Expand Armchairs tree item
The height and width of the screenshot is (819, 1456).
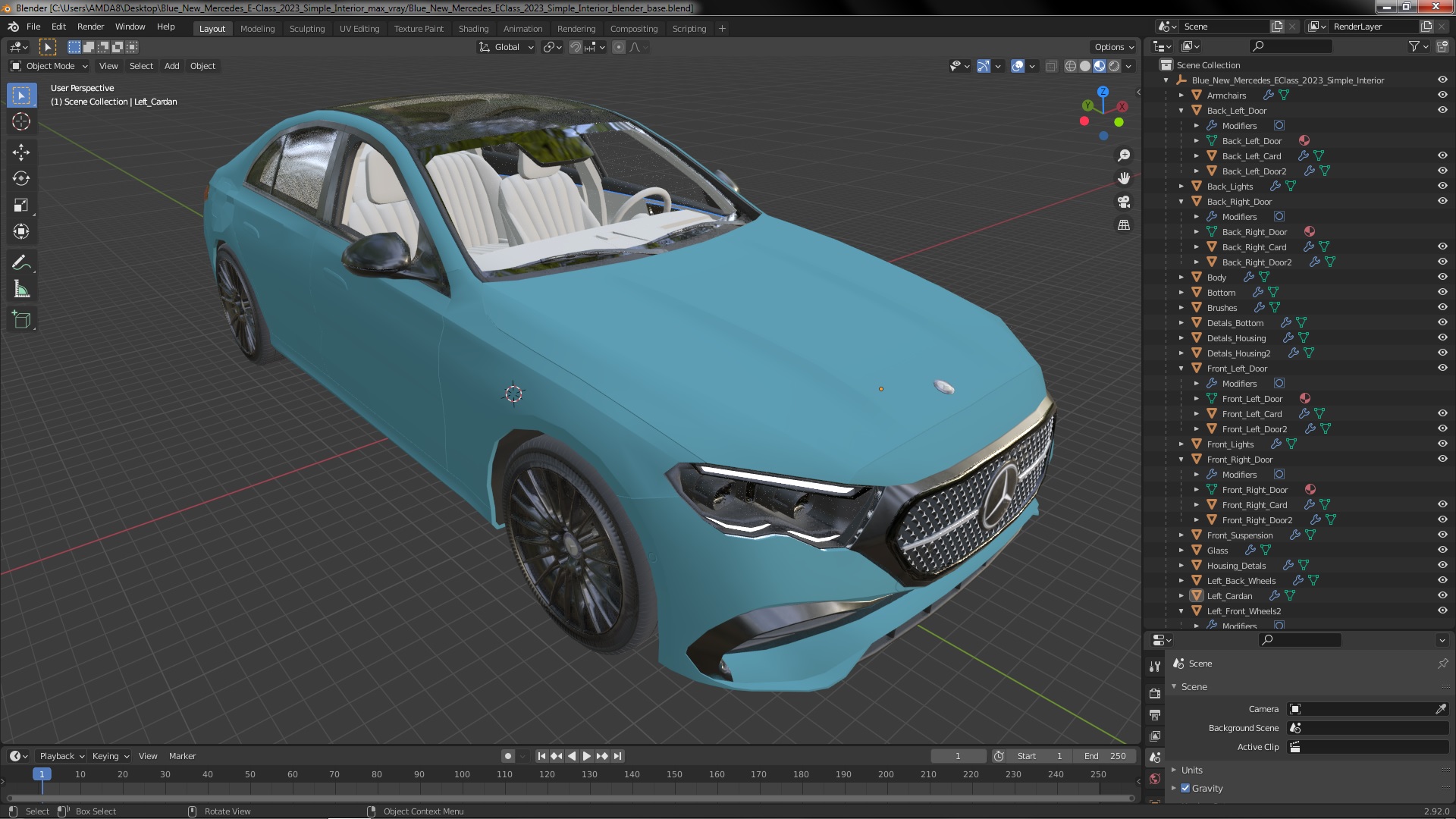[x=1181, y=96]
